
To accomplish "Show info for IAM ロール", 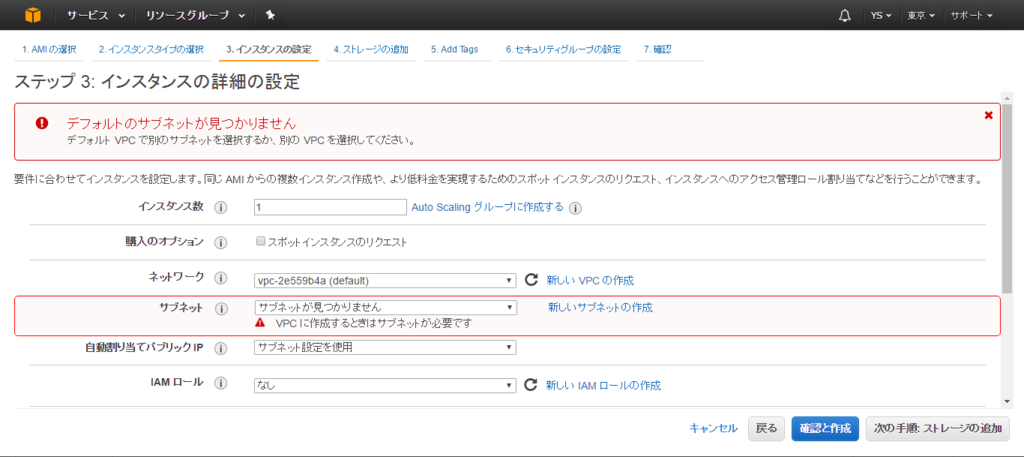I will click(221, 383).
